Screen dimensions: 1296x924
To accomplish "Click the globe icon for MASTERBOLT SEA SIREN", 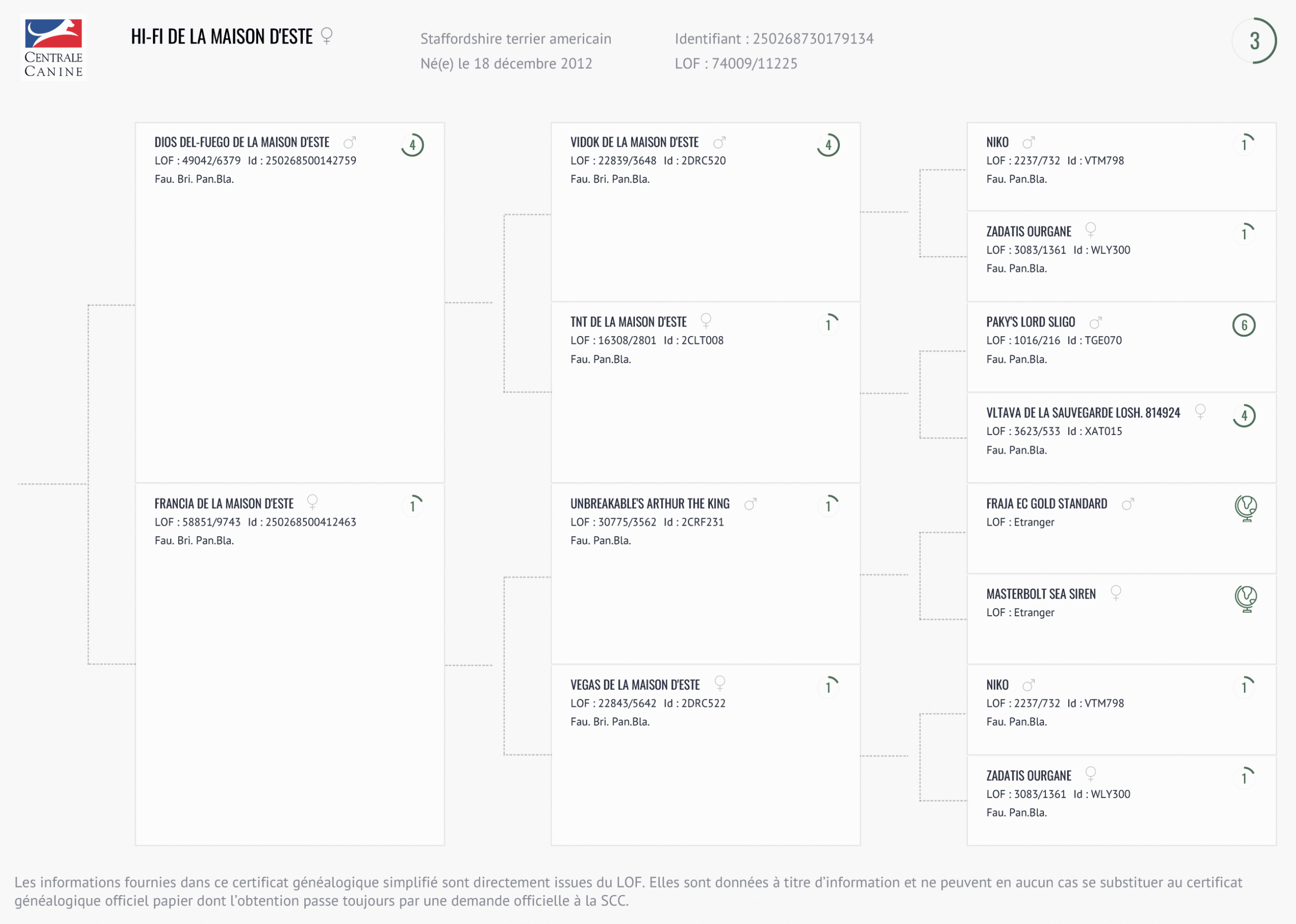I will pyautogui.click(x=1245, y=598).
